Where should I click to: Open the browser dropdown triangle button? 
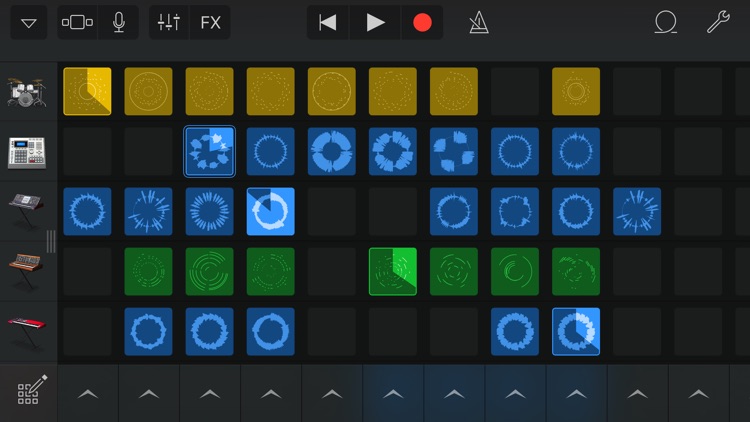click(x=29, y=22)
